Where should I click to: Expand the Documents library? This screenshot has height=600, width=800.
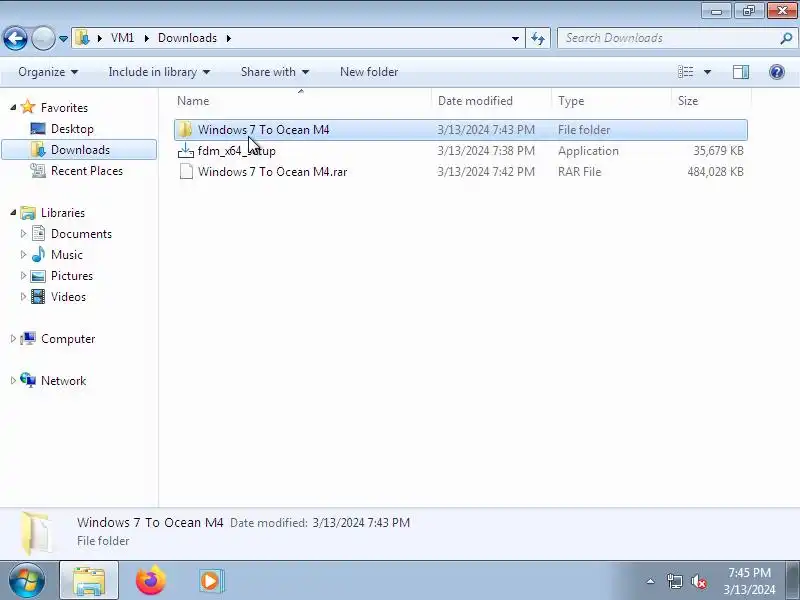point(23,234)
